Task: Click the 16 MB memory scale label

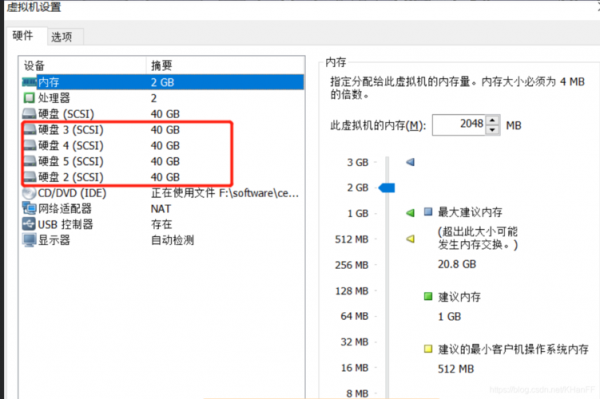Action: [x=354, y=368]
